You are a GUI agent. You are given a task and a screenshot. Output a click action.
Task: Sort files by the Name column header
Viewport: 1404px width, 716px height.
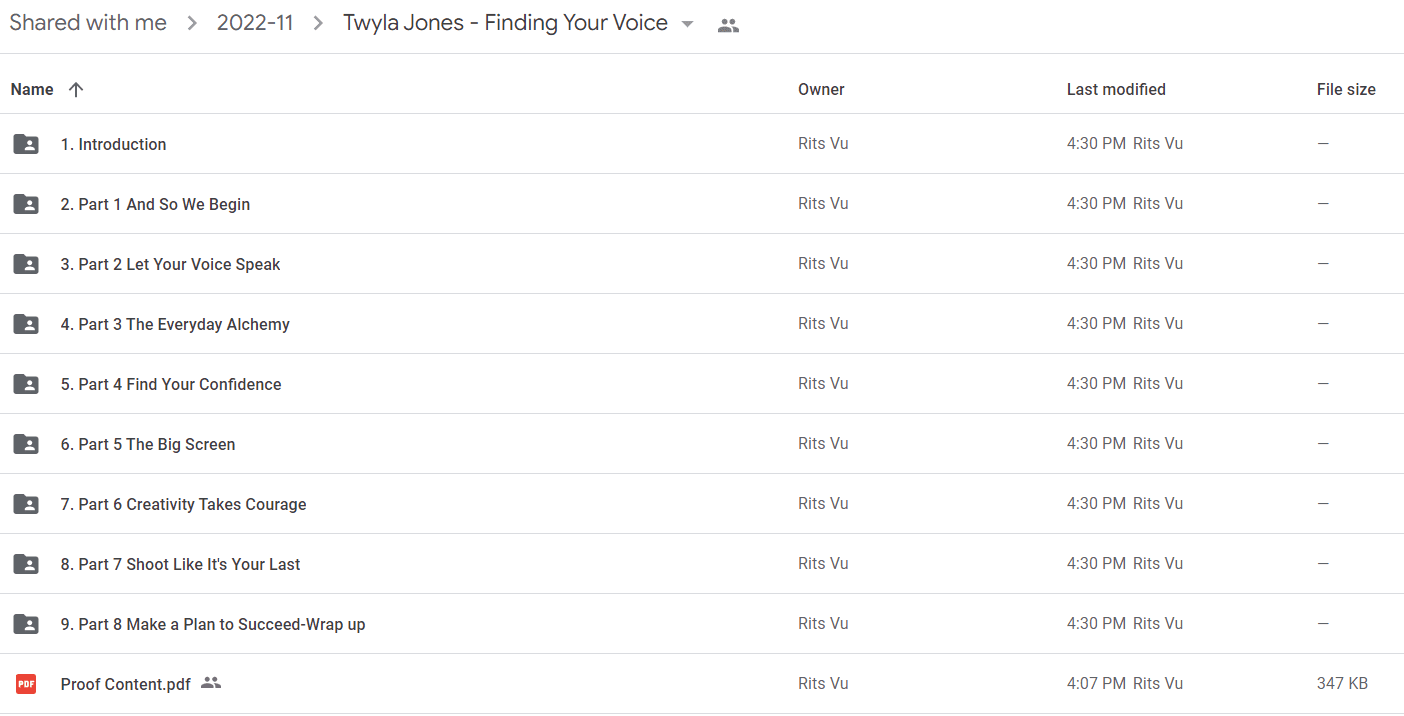coord(32,89)
